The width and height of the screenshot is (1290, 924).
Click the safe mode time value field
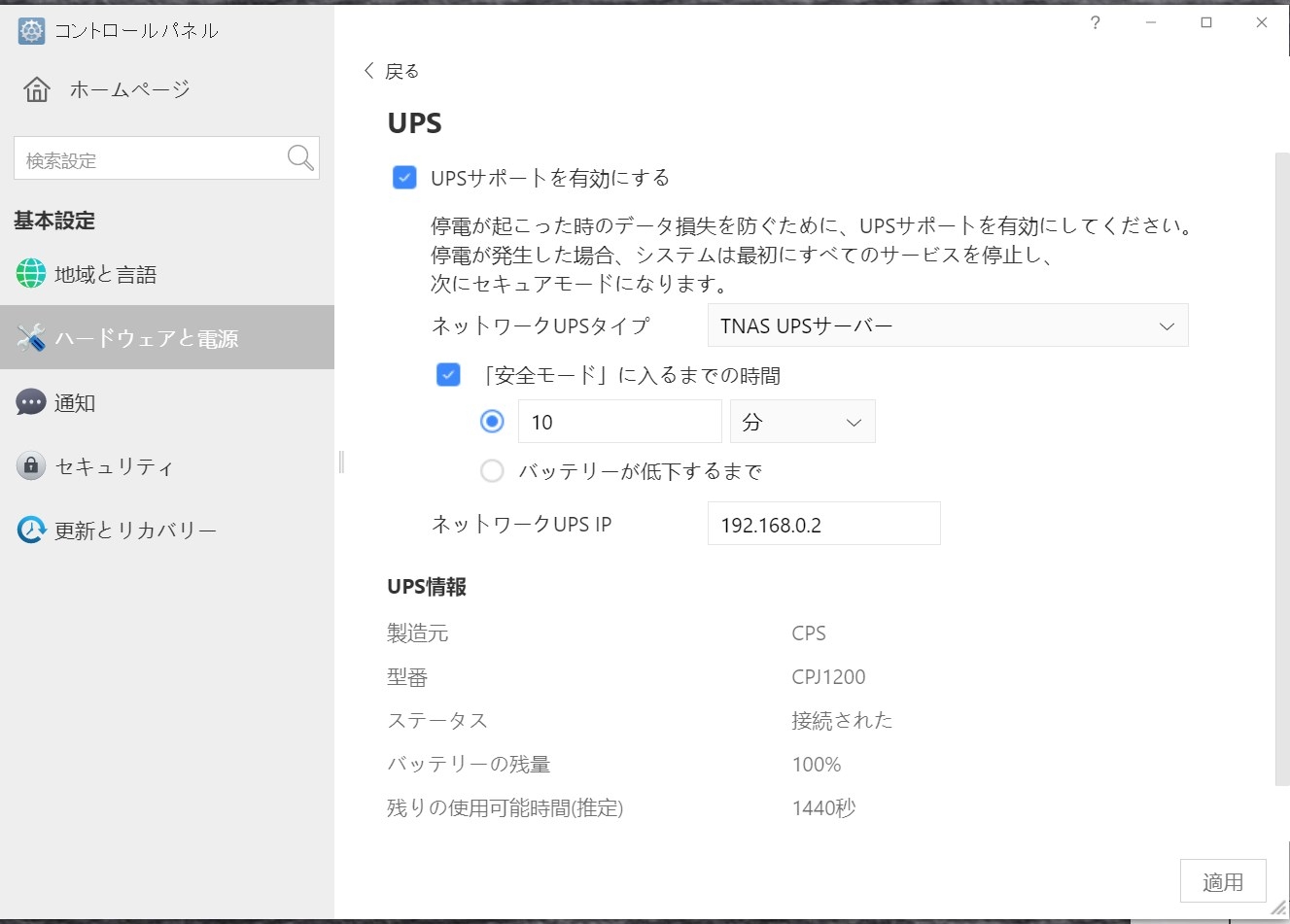pos(619,422)
